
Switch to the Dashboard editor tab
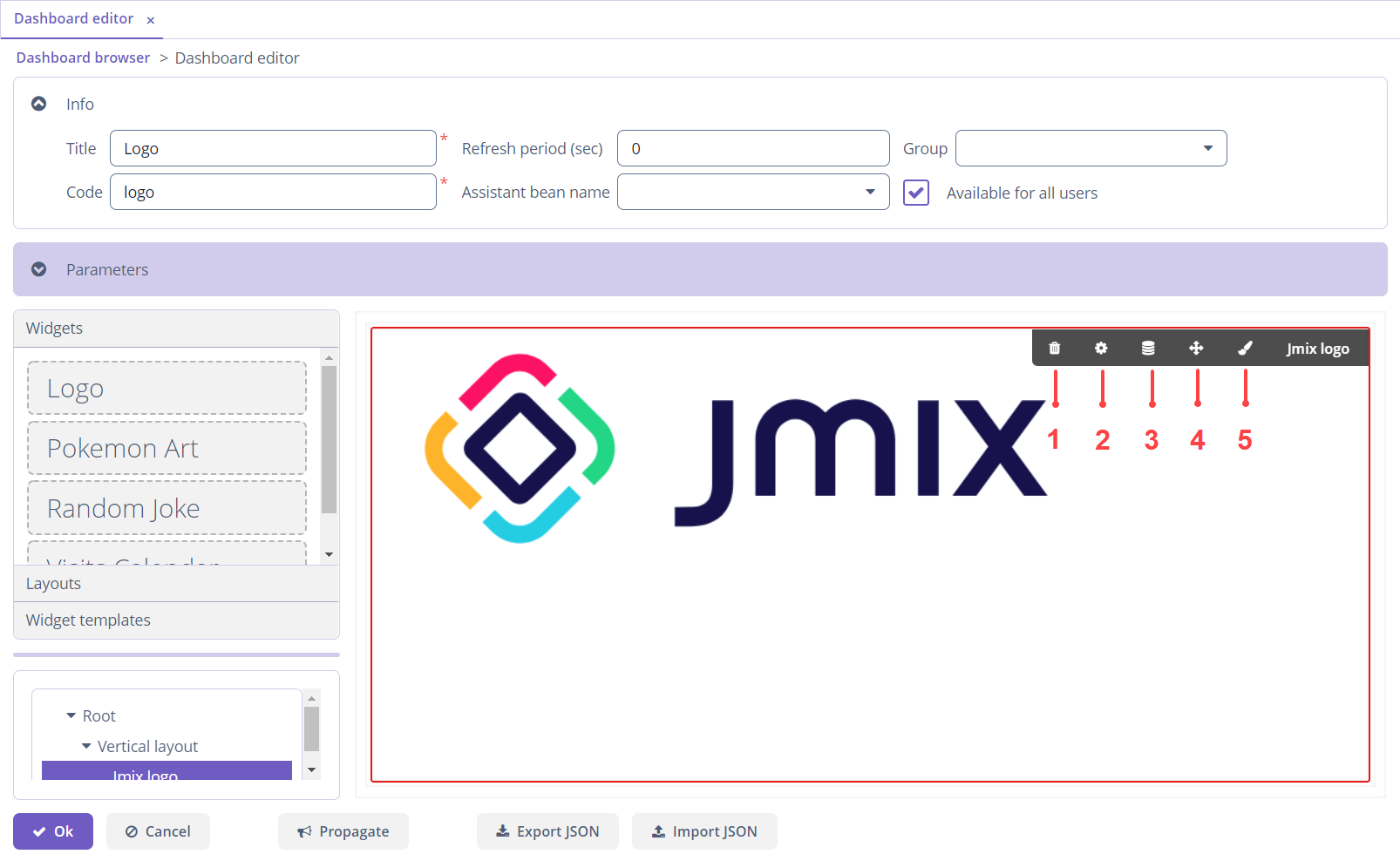coord(73,18)
